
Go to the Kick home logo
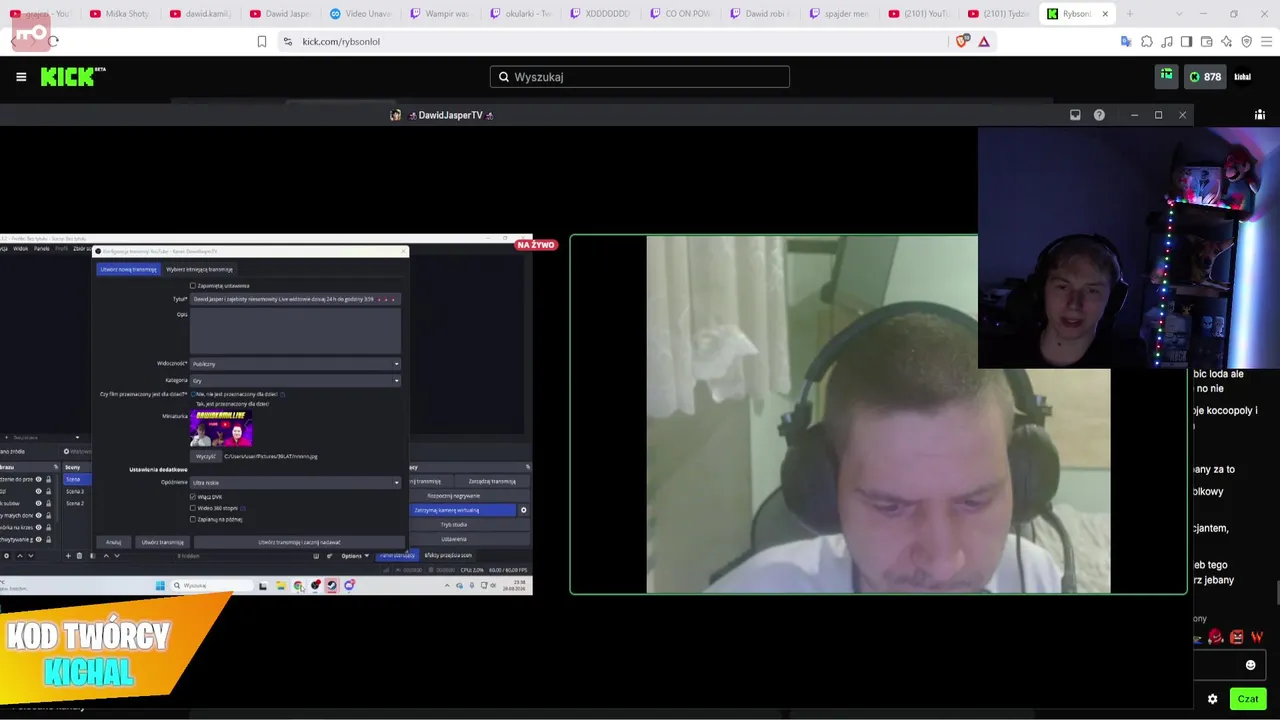[73, 77]
